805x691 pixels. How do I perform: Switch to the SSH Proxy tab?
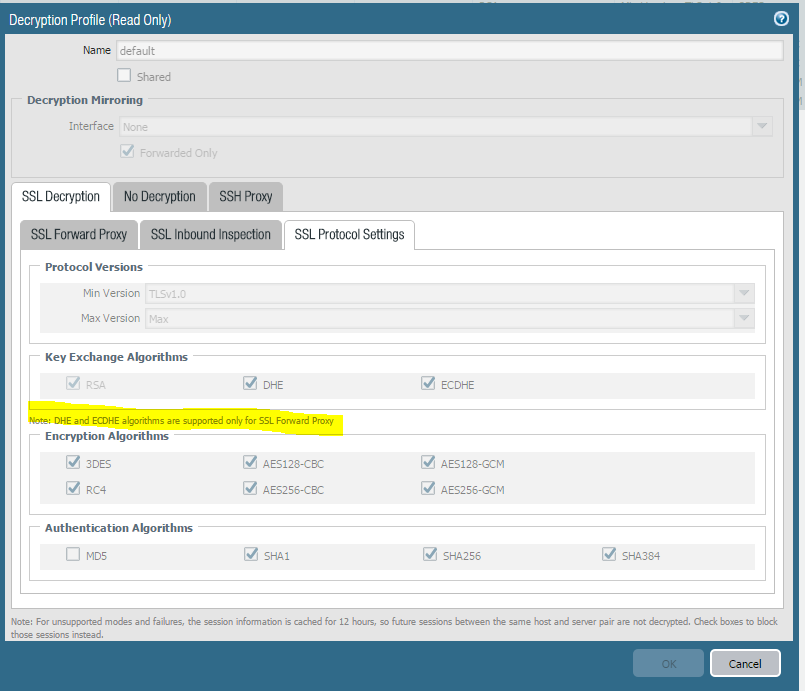[245, 197]
